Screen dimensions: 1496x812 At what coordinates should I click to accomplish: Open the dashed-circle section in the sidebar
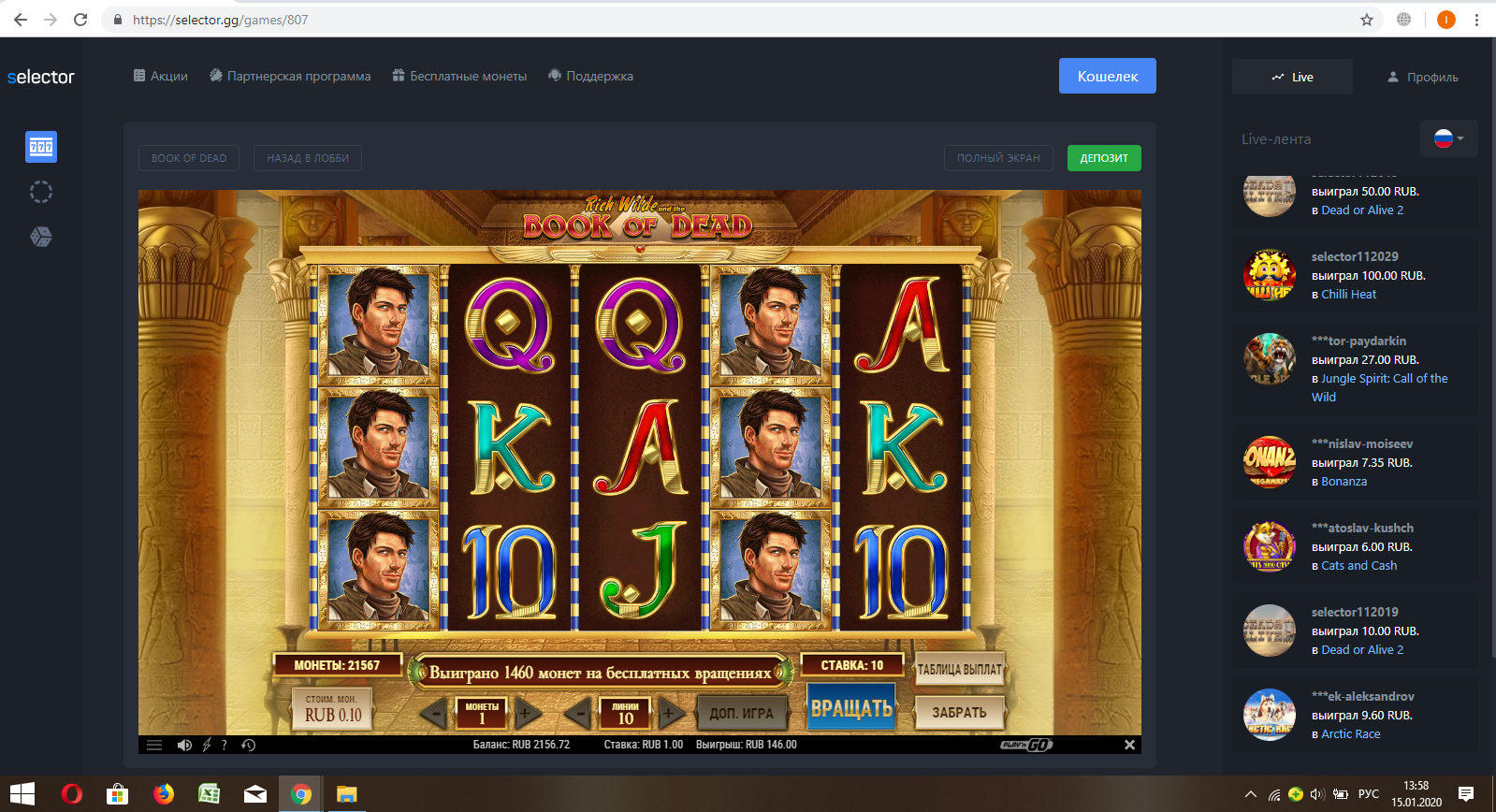[x=41, y=192]
